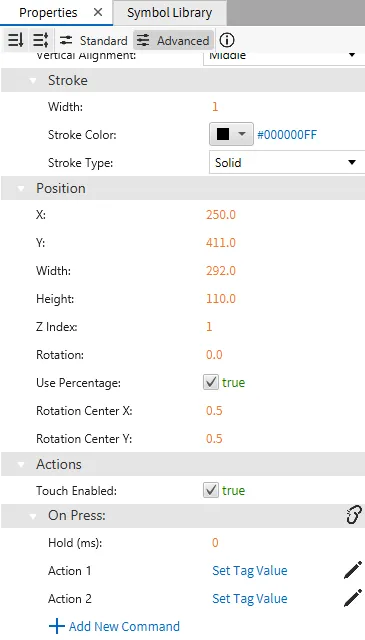Image resolution: width=365 pixels, height=640 pixels.
Task: Switch to the Symbol Library tab
Action: tap(169, 13)
